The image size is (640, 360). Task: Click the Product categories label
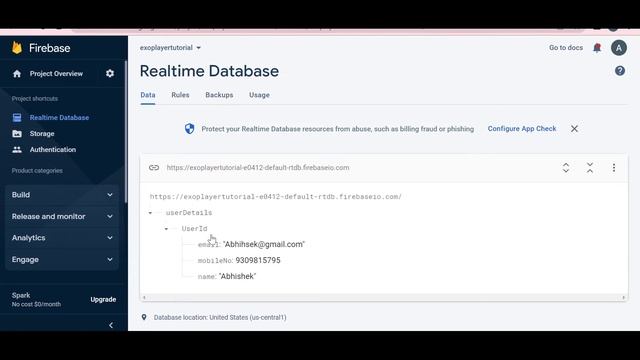click(37, 171)
